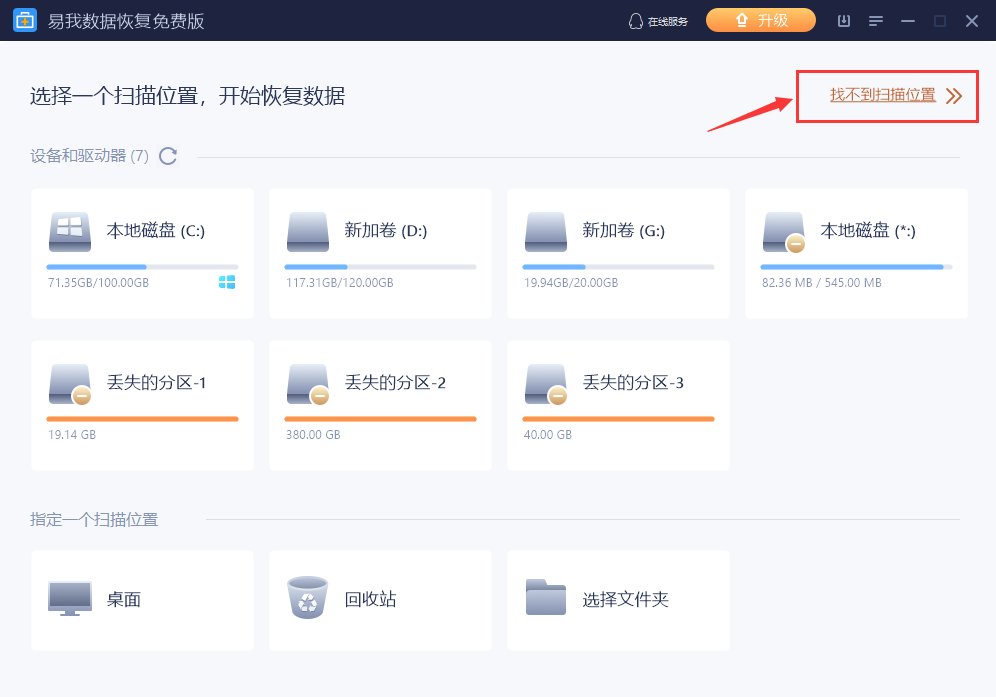Viewport: 996px width, 697px height.
Task: Minimize the window
Action: [x=908, y=21]
